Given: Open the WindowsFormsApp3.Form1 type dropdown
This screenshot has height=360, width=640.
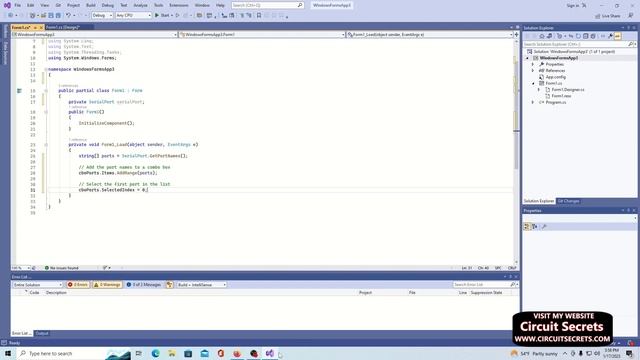Looking at the screenshot, I should point(262,35).
